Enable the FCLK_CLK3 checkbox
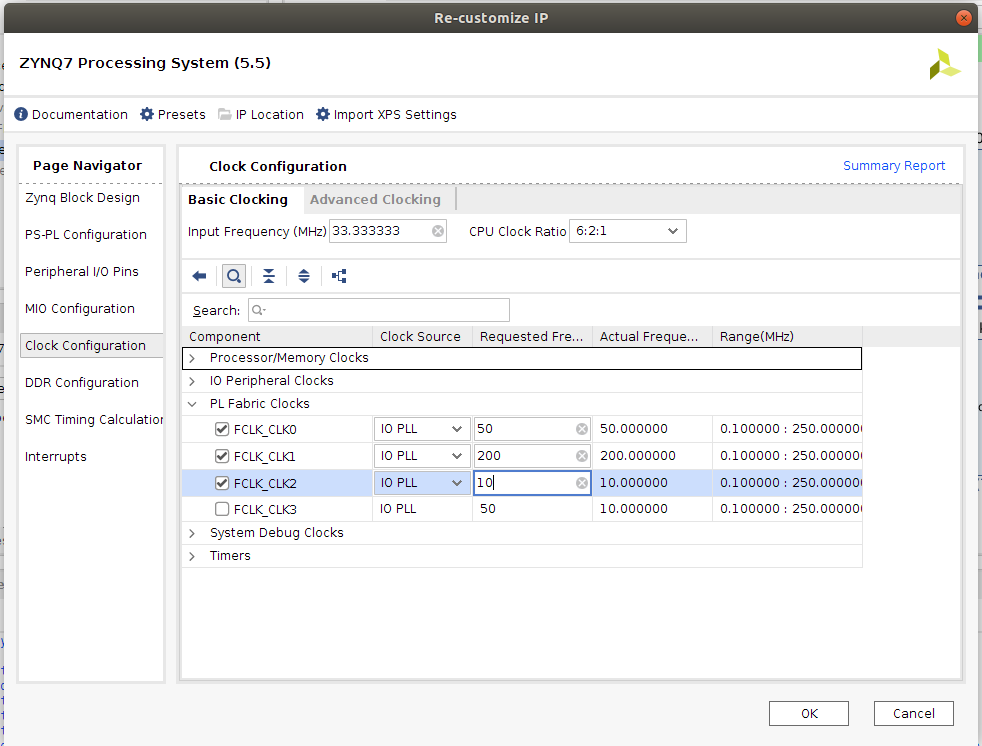This screenshot has height=746, width=982. tap(222, 509)
